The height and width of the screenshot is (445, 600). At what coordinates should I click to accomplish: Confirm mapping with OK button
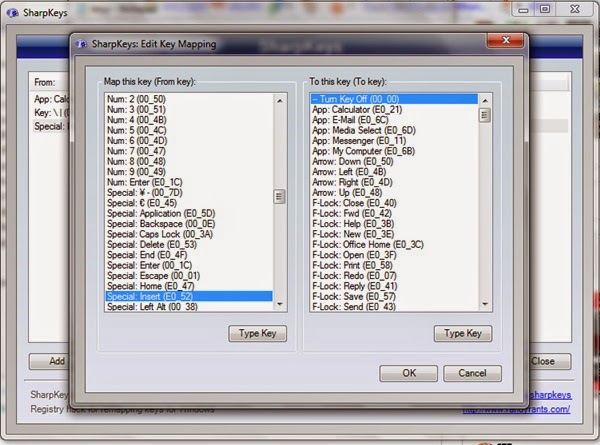pyautogui.click(x=409, y=373)
